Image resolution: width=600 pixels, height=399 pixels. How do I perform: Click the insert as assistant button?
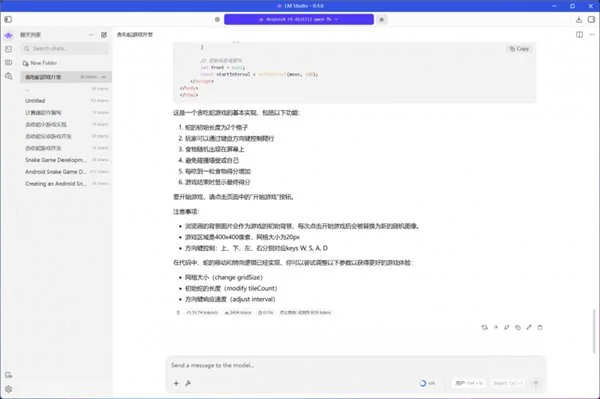click(x=507, y=383)
